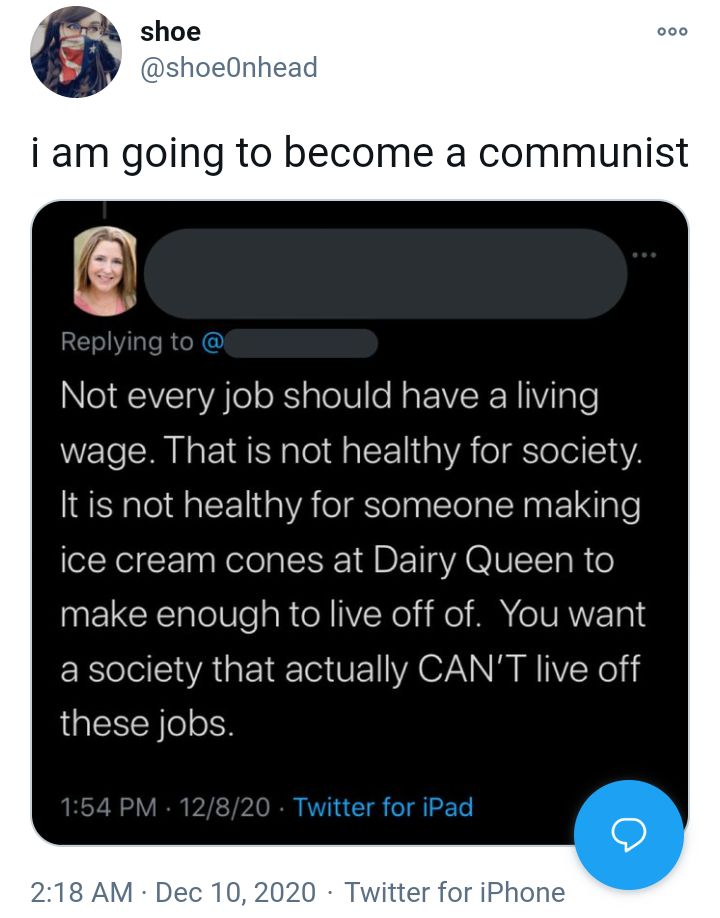Tap the blue floating reply bubble button
Viewport: 720px width, 918px height.
629,834
